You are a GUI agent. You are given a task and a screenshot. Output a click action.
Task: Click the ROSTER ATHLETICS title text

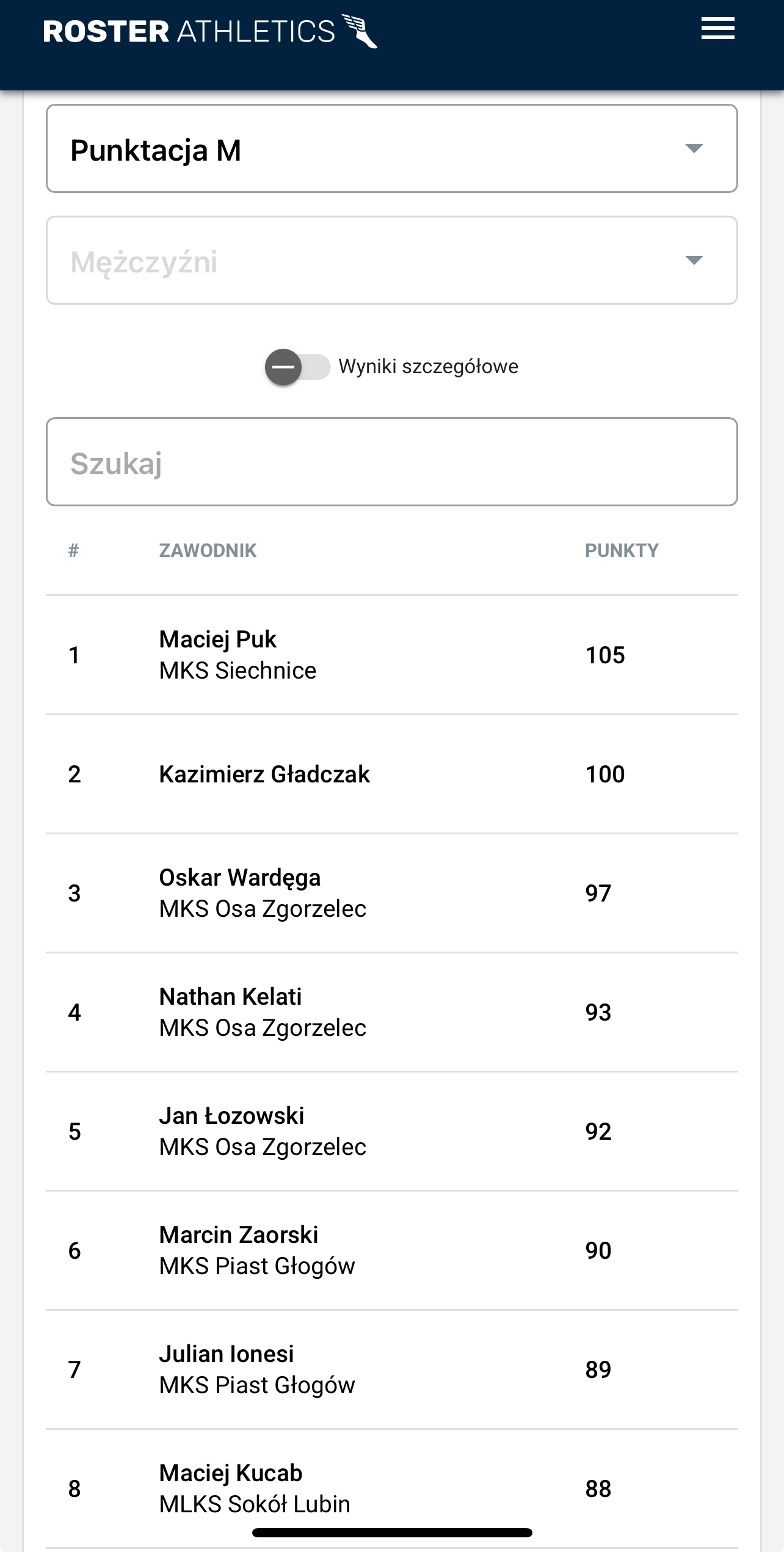pos(189,32)
